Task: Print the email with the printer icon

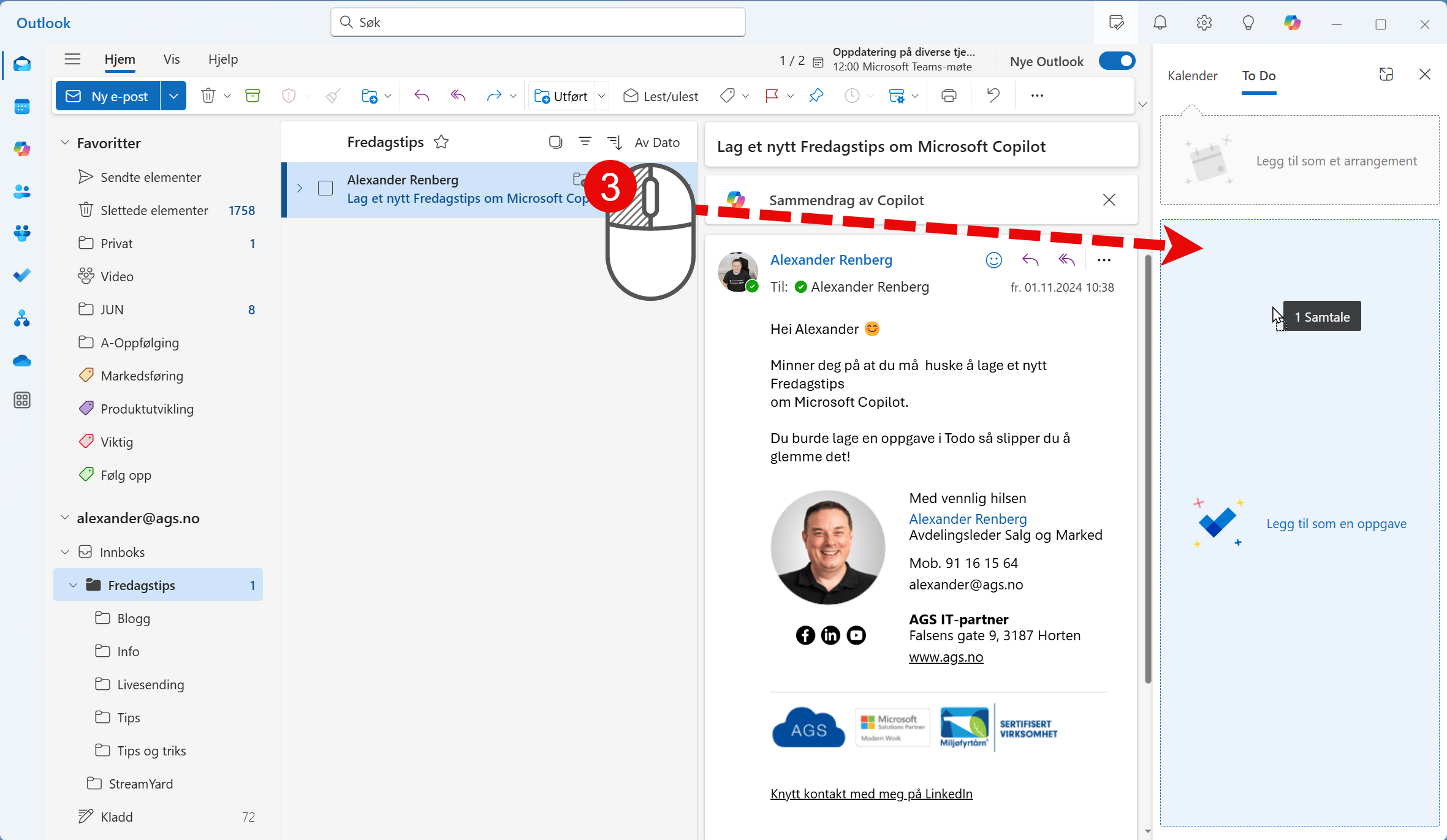Action: tap(949, 96)
